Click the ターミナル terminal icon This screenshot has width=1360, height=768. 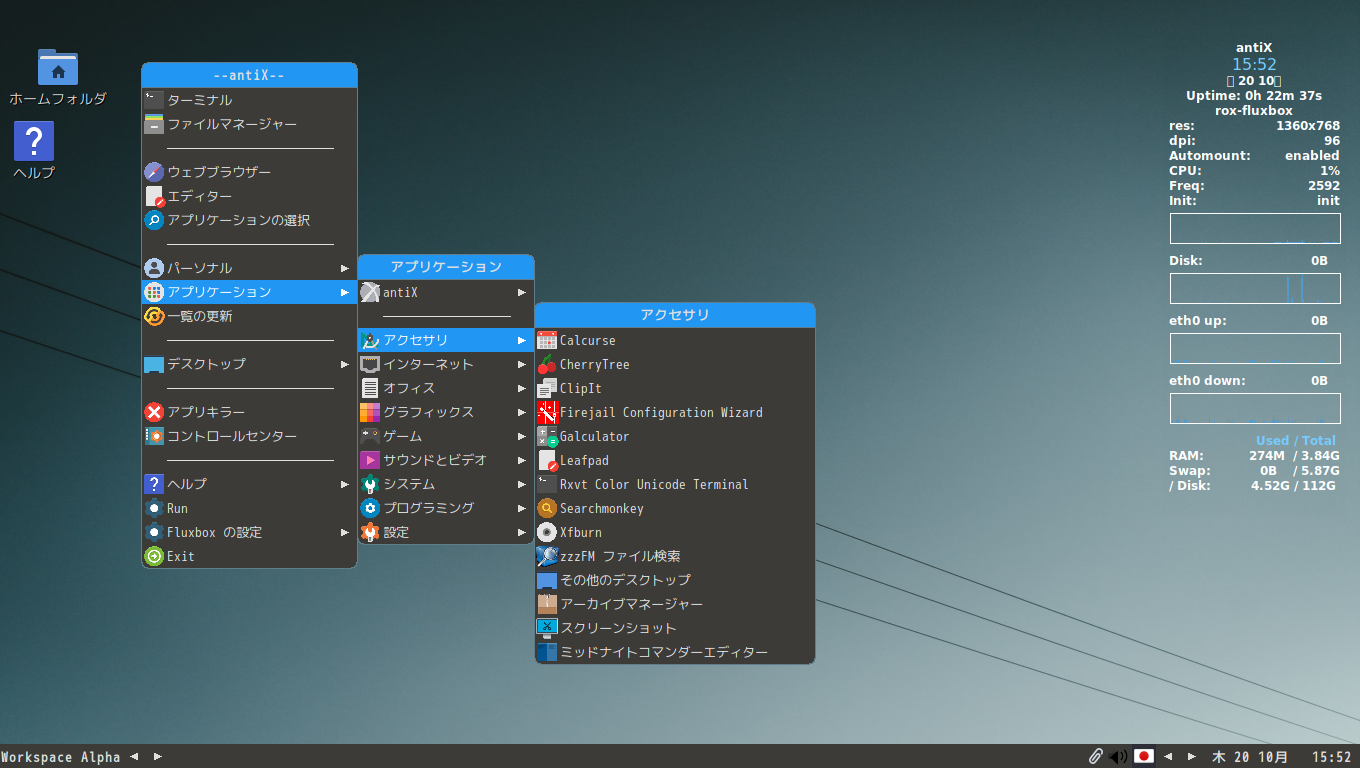[153, 100]
